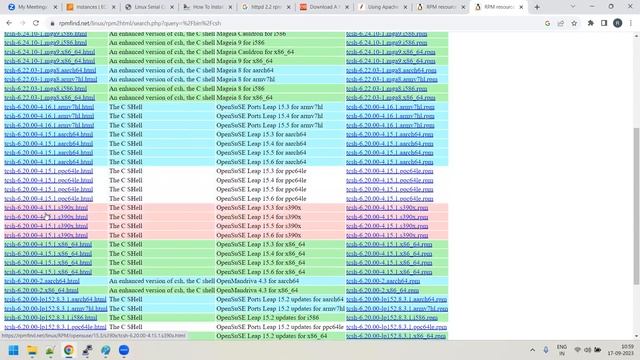Toggle the Chrome side panel
Screen dimensions: 640x360
pyautogui.click(x=604, y=23)
